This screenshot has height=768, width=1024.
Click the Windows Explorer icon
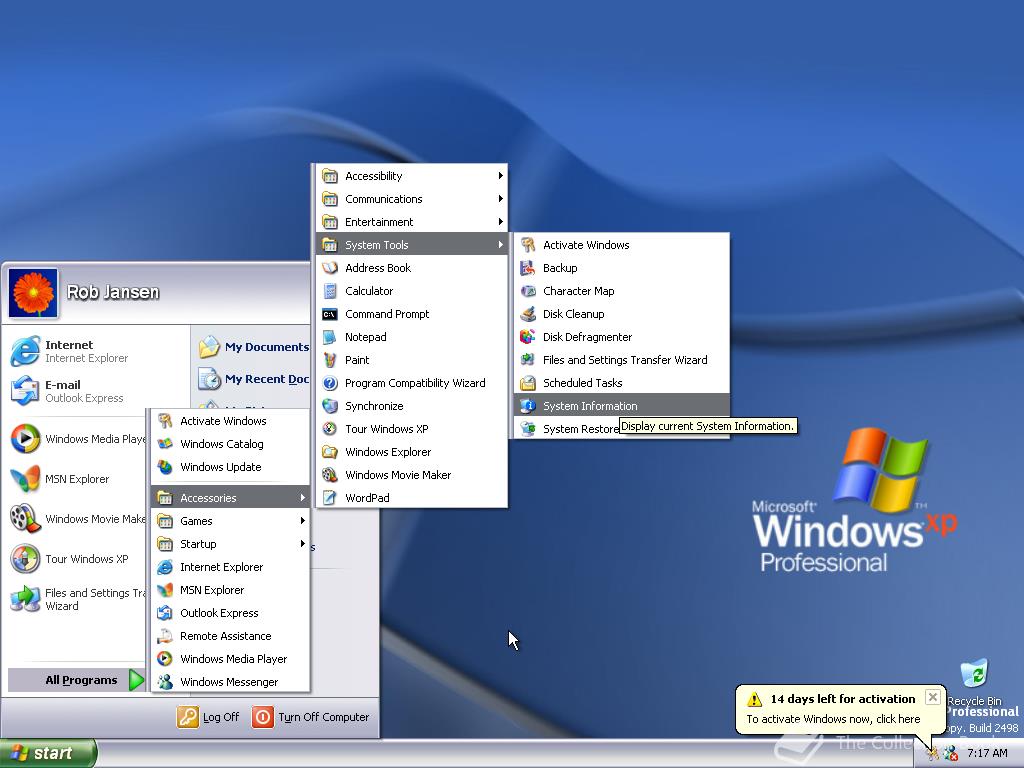(330, 452)
